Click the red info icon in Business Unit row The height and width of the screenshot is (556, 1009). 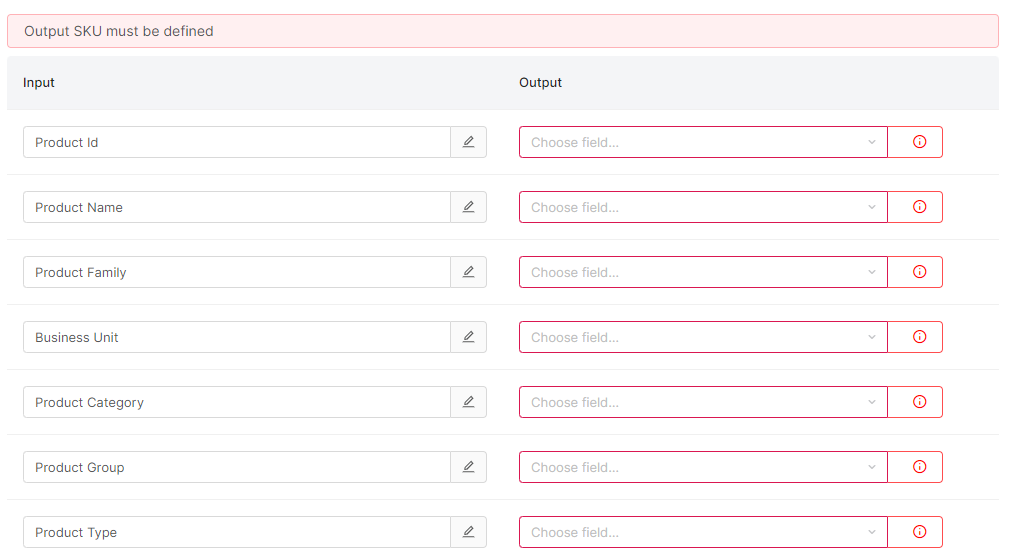(x=919, y=337)
